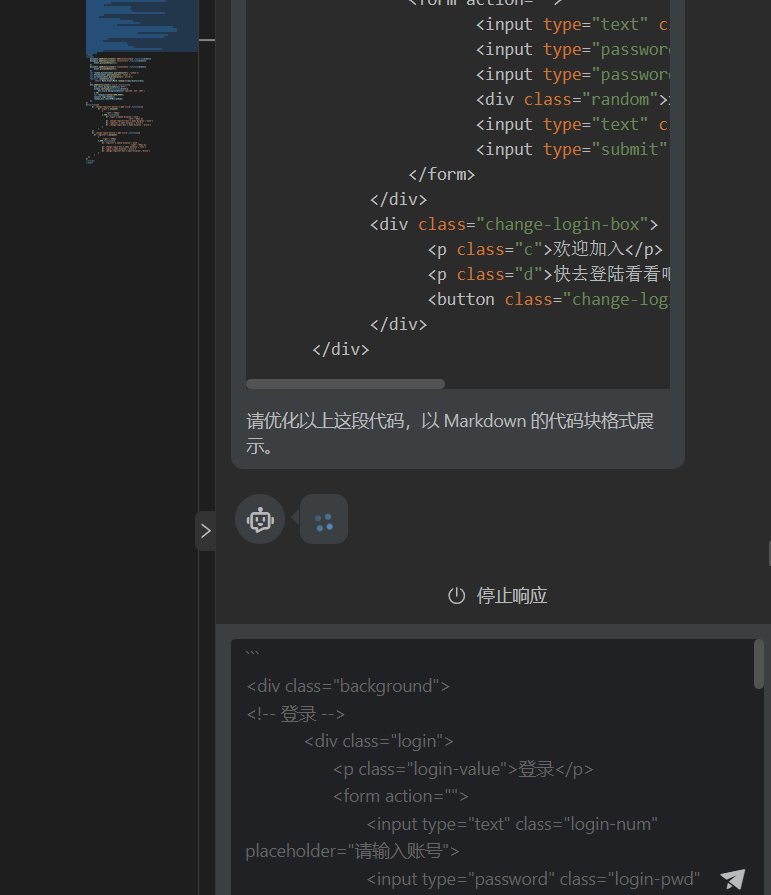Click the code minimap highlighted viewport

142,26
